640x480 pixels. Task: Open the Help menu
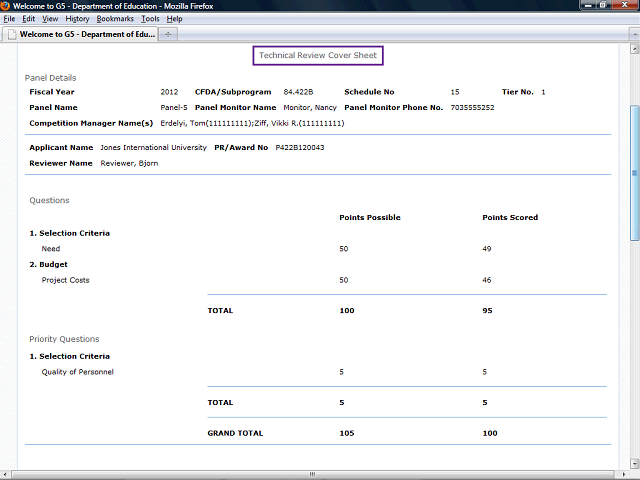point(175,19)
